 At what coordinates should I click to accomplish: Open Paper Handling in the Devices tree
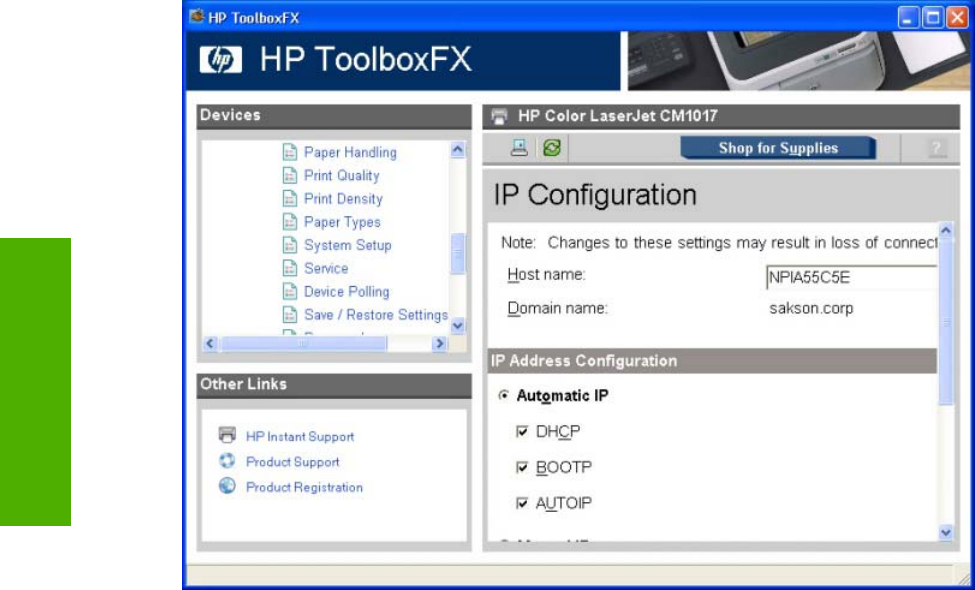[x=350, y=152]
